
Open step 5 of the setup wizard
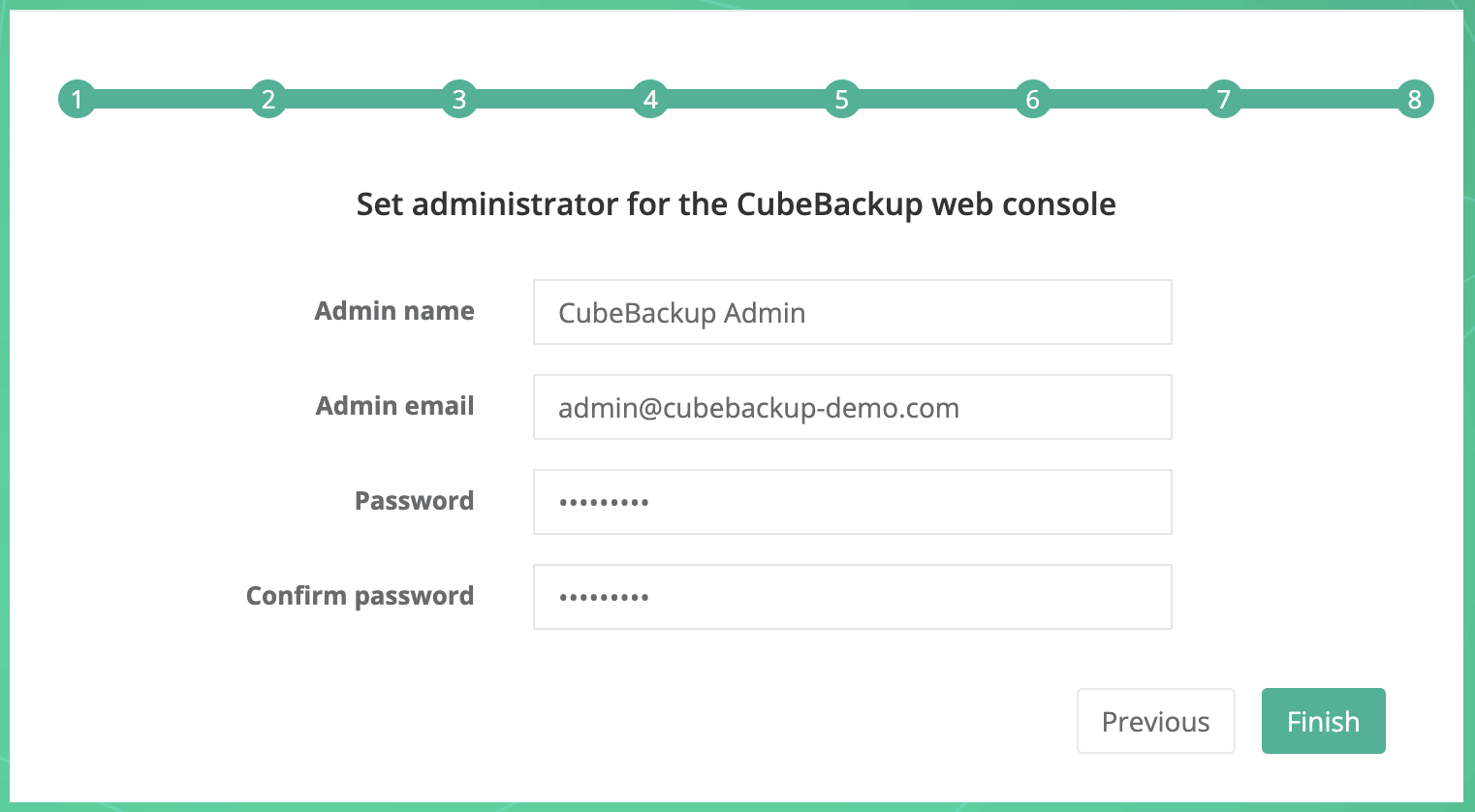point(841,99)
